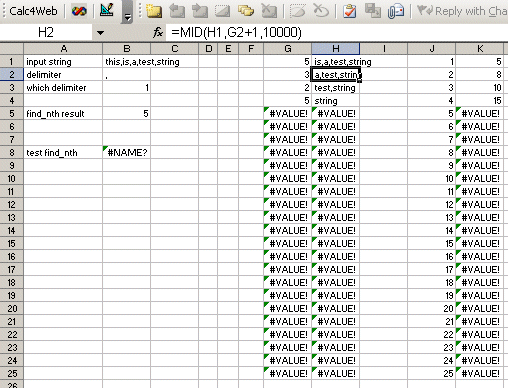Click the fx insert function button
The image size is (508, 388).
[x=158, y=33]
